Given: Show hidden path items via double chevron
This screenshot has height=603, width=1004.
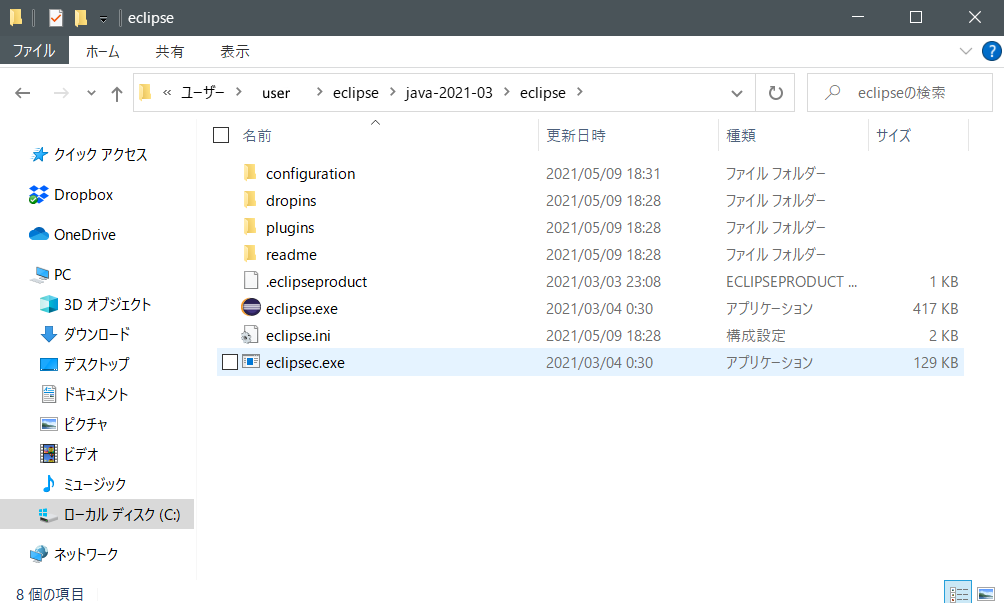Looking at the screenshot, I should tap(167, 93).
